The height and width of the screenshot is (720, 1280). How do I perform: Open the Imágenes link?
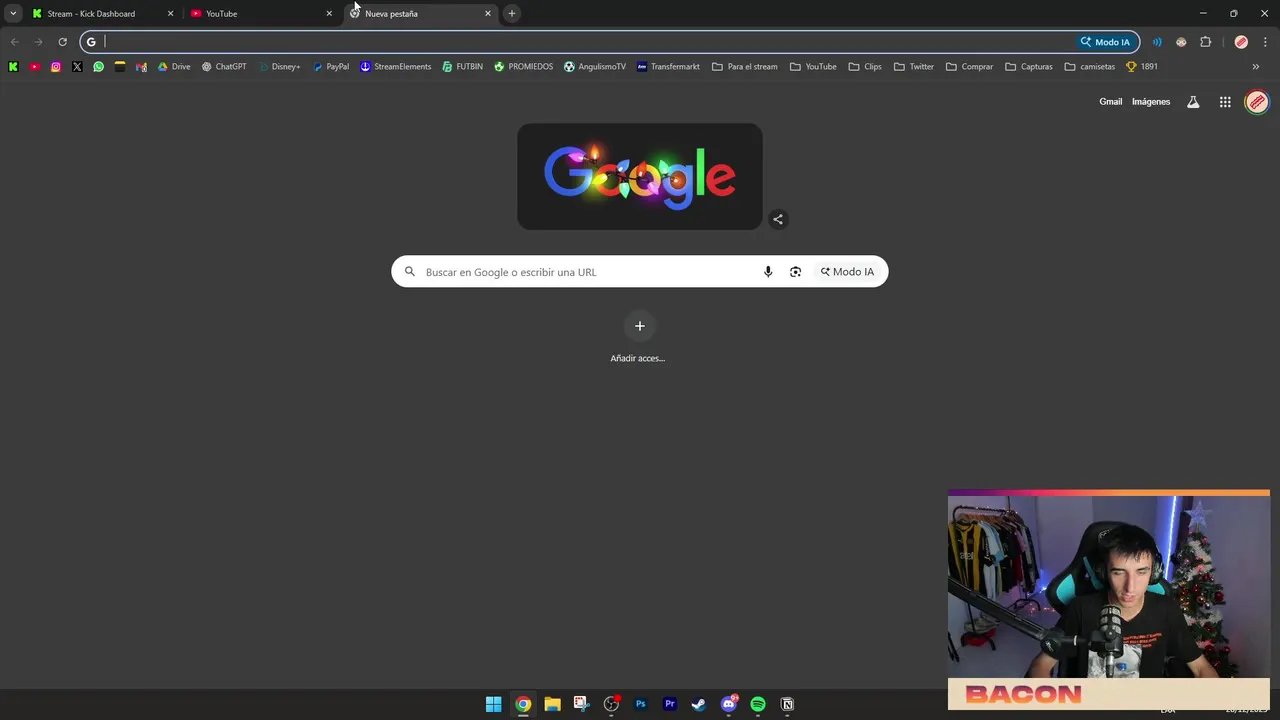(x=1151, y=102)
